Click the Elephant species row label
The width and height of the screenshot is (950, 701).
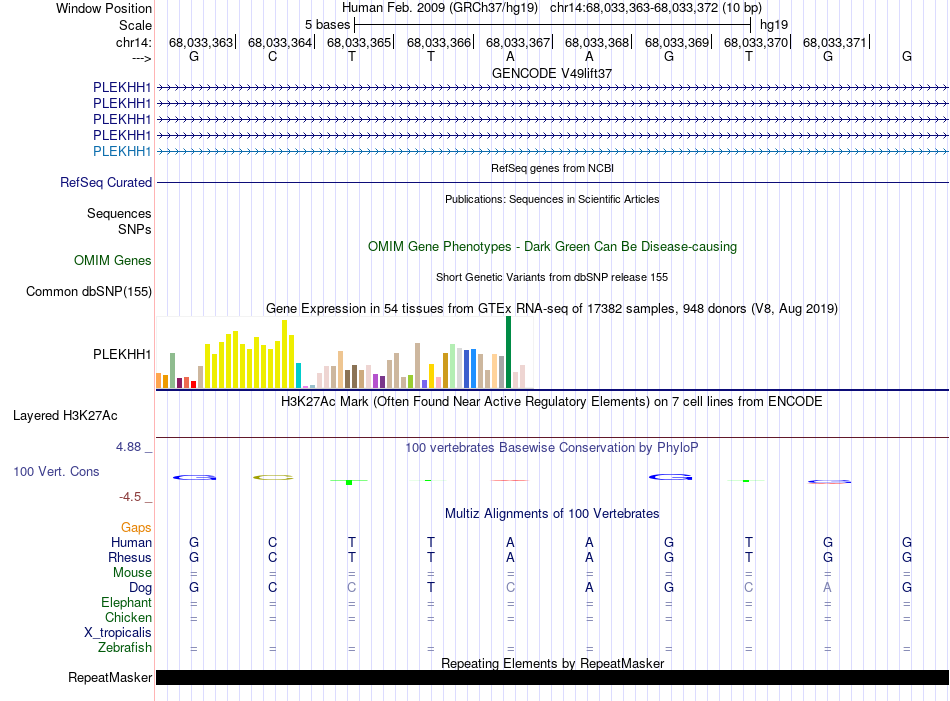tap(126, 603)
